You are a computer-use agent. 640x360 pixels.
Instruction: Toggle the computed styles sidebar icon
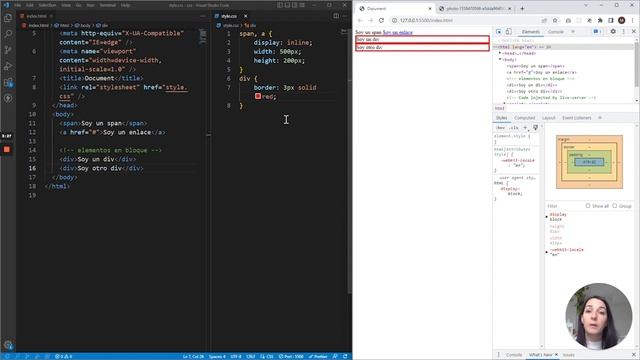click(x=536, y=128)
